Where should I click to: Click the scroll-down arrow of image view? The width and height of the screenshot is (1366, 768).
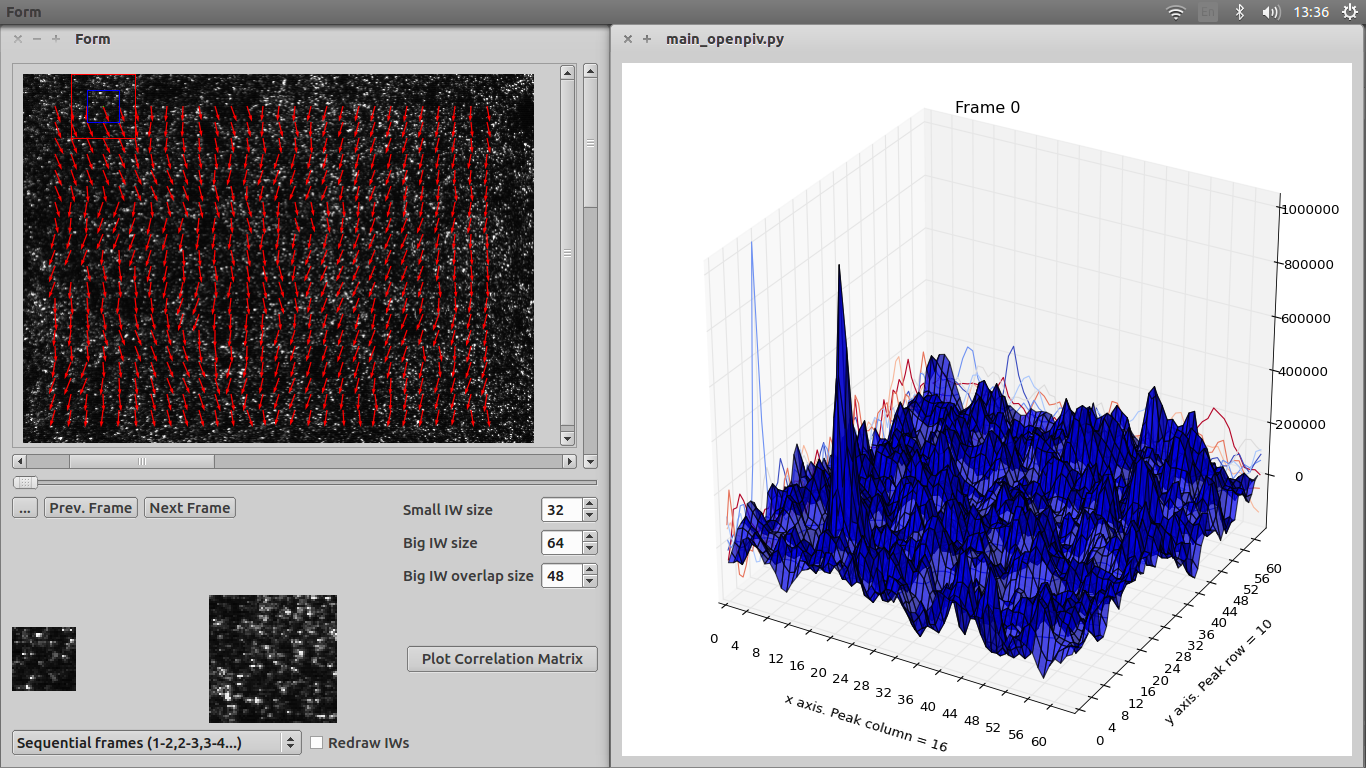tap(568, 438)
